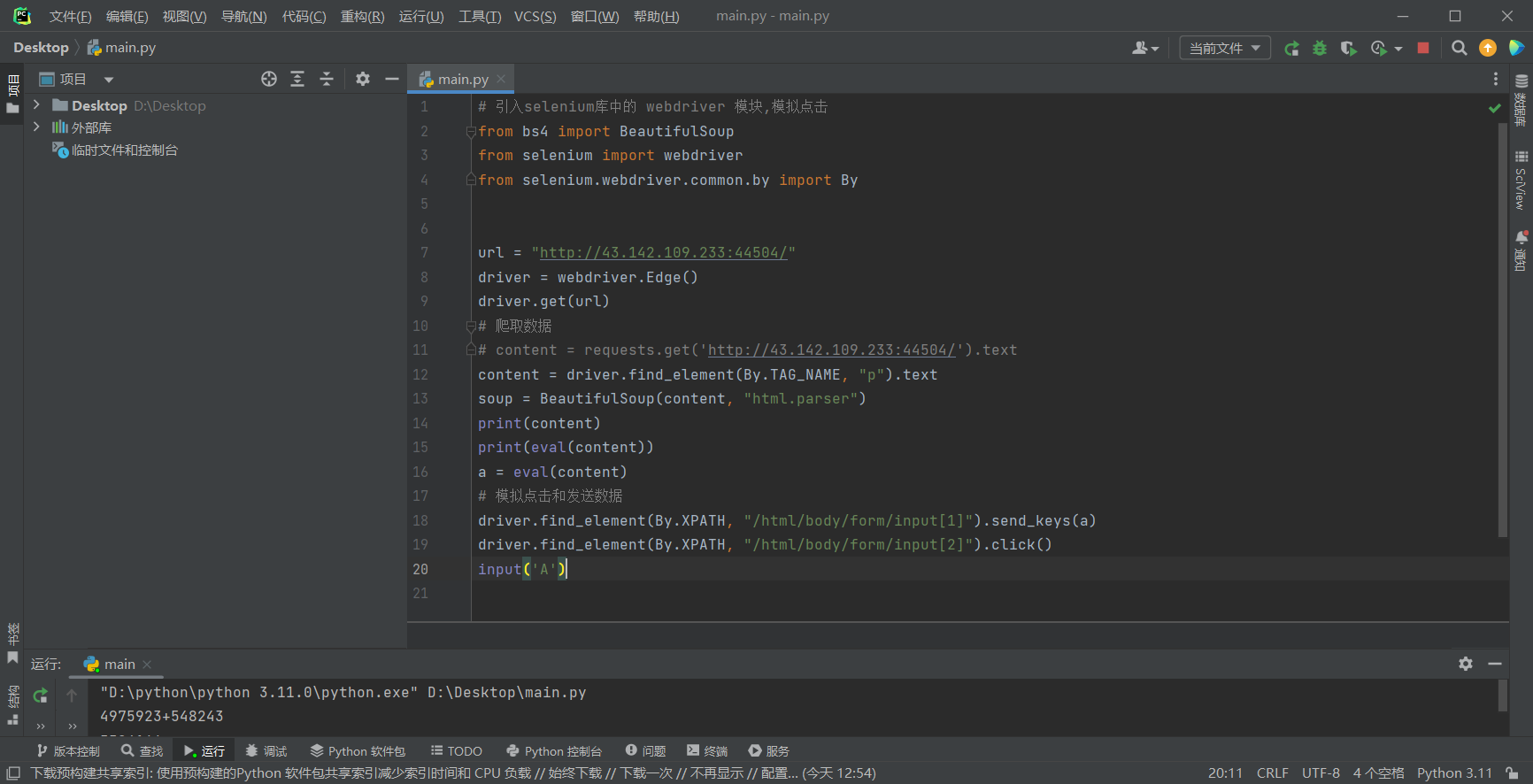Close the main.py editor tab

501,79
